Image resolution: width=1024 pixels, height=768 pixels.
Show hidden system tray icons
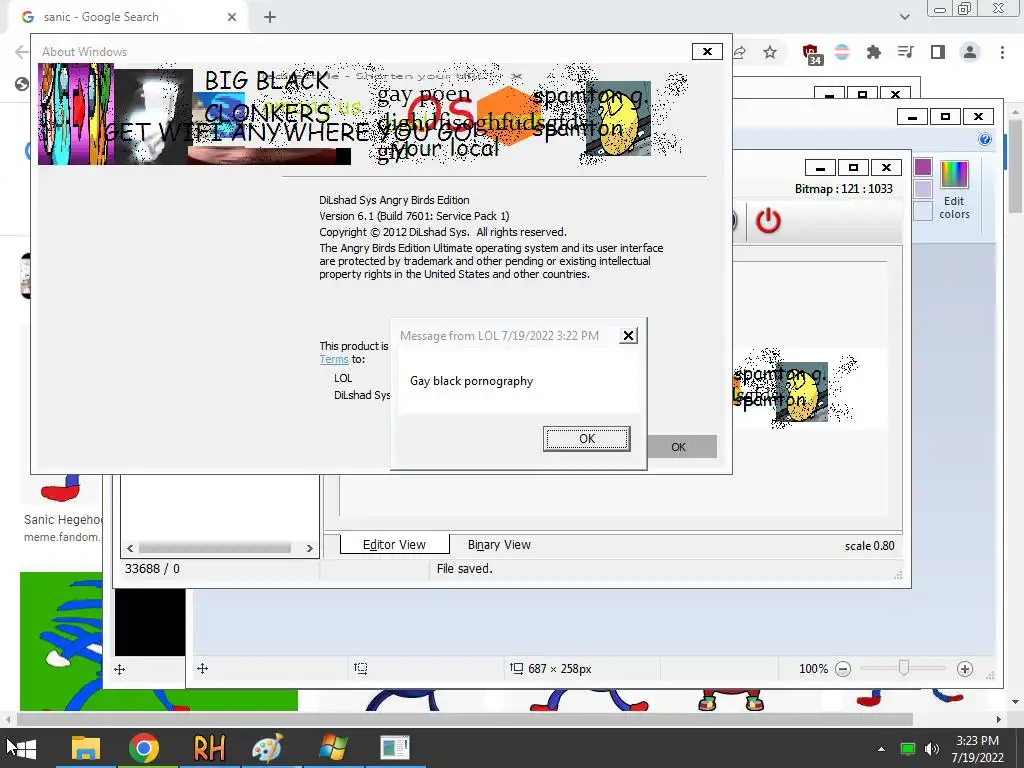pyautogui.click(x=881, y=749)
